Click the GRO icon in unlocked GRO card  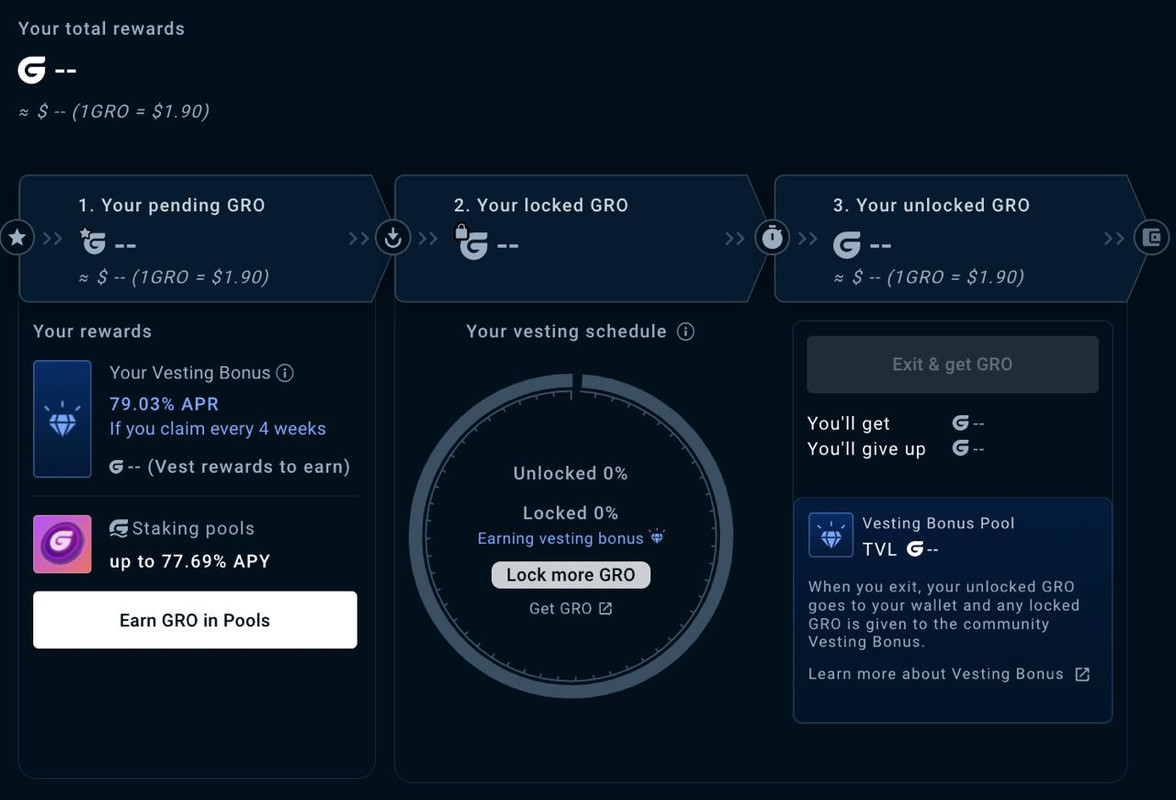click(x=847, y=244)
